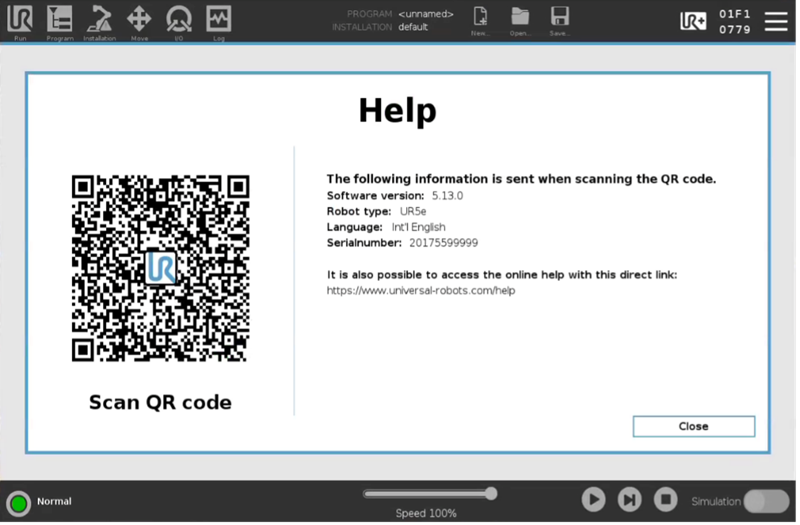Viewport: 800px width, 525px height.
Task: Click the Normal robot status indicator
Action: [18, 502]
